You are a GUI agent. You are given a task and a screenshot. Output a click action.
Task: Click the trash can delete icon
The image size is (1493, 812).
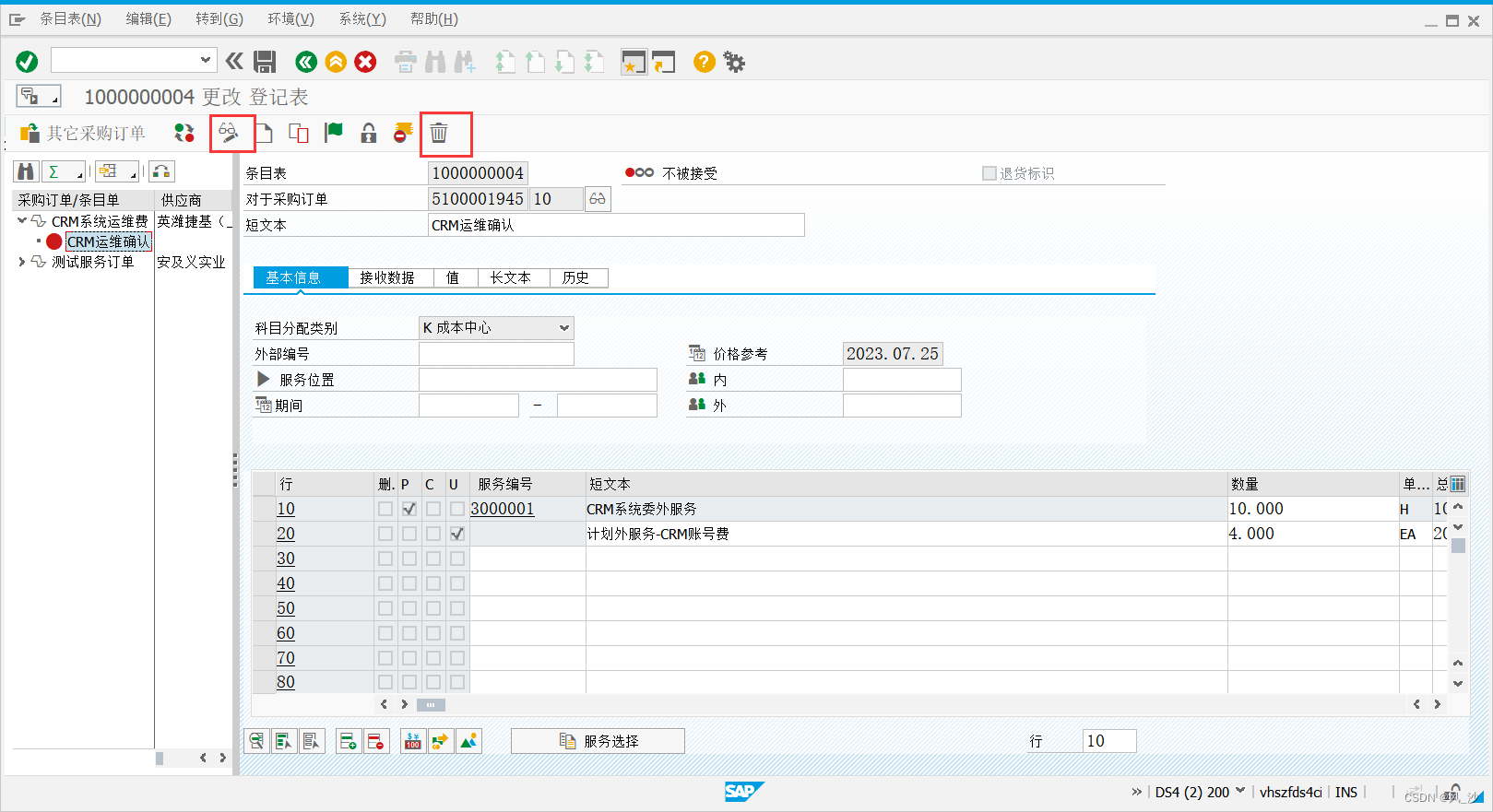click(439, 134)
